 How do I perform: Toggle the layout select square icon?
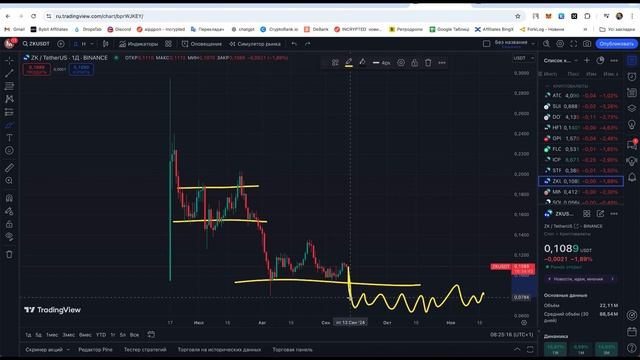click(486, 44)
